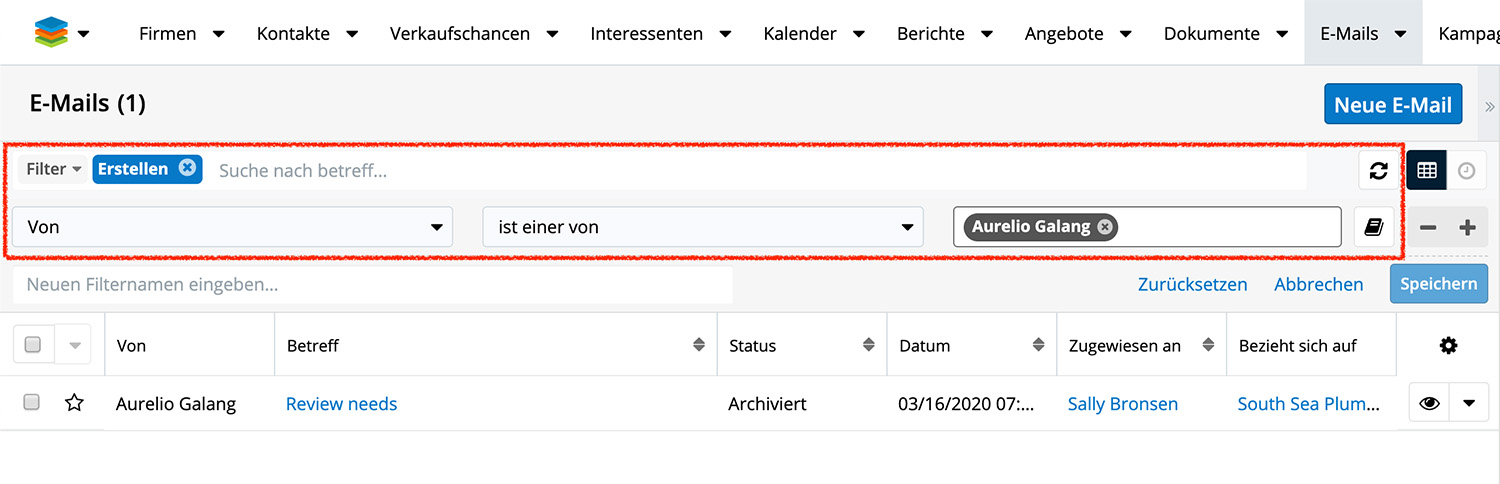This screenshot has width=1500, height=484.
Task: Open the Berichte menu
Action: (943, 34)
